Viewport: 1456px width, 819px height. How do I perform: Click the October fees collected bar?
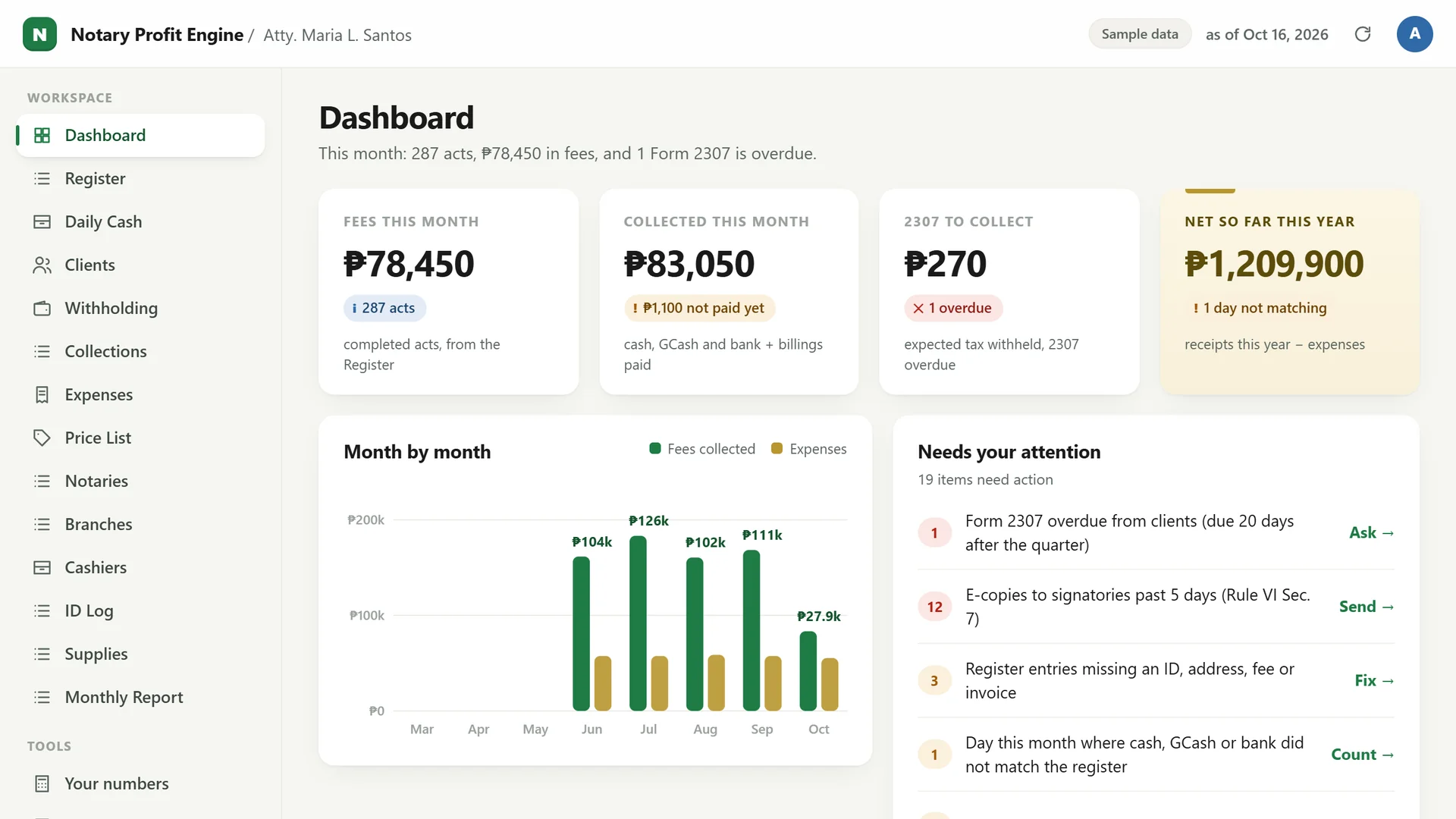click(x=808, y=670)
